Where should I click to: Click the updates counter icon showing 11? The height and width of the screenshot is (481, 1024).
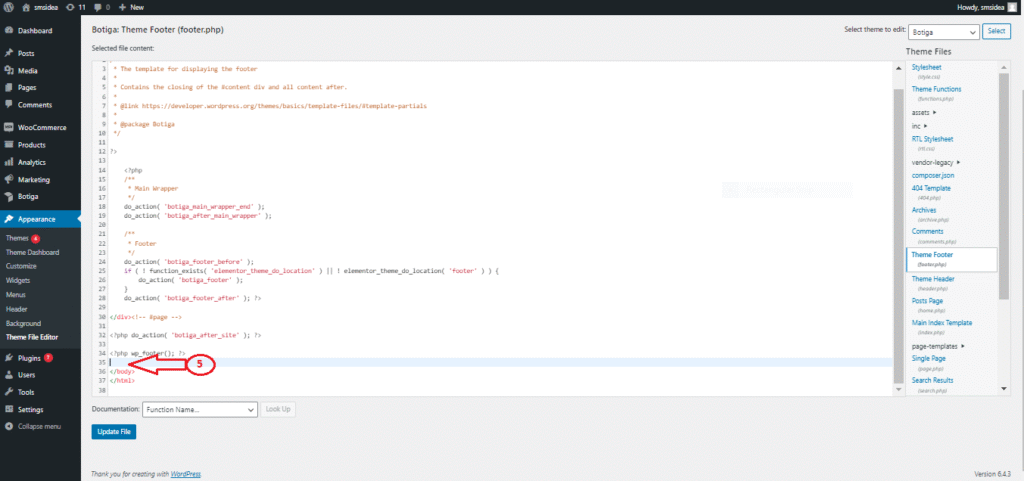click(70, 7)
